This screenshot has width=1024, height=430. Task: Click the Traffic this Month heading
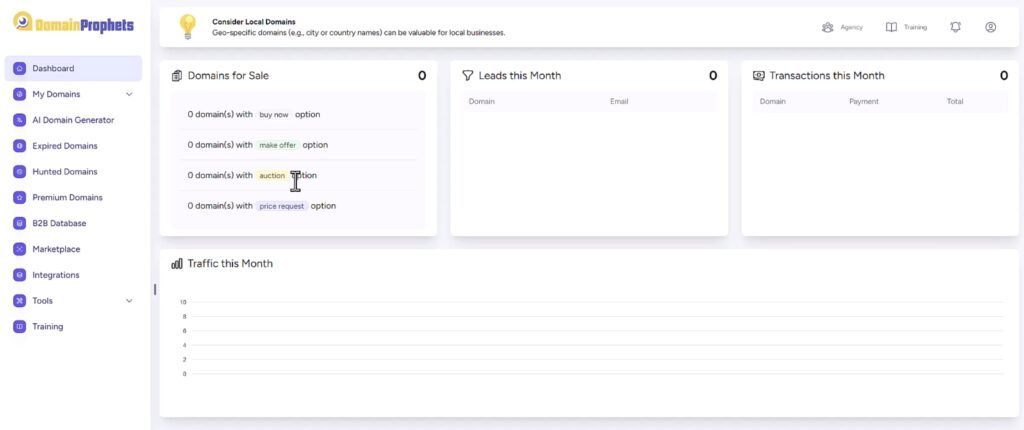pyautogui.click(x=230, y=264)
